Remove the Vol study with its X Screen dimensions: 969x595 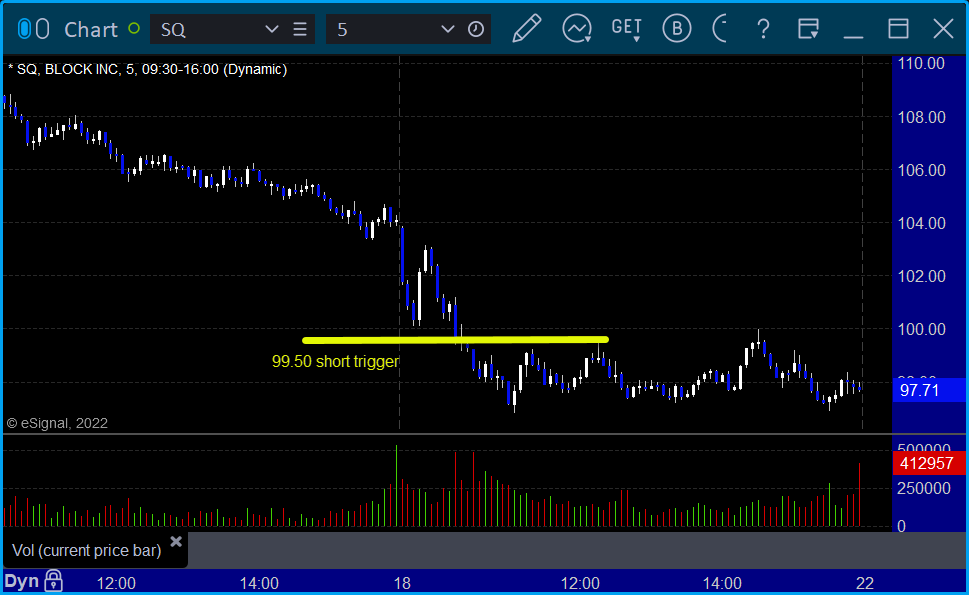point(176,542)
